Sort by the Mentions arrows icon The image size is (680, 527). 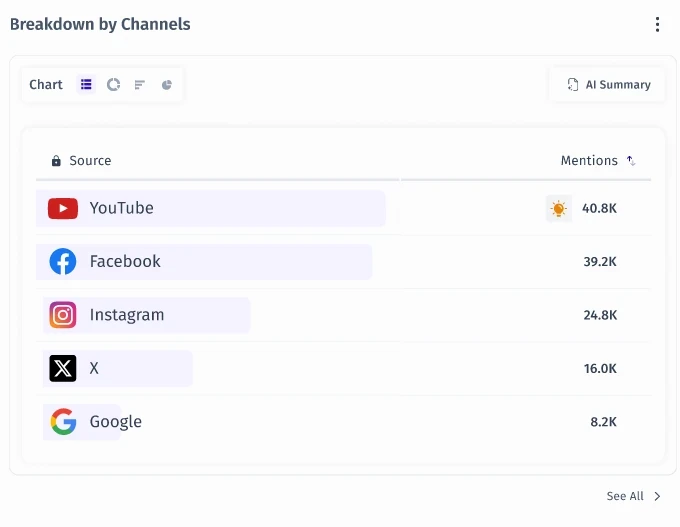pos(631,160)
